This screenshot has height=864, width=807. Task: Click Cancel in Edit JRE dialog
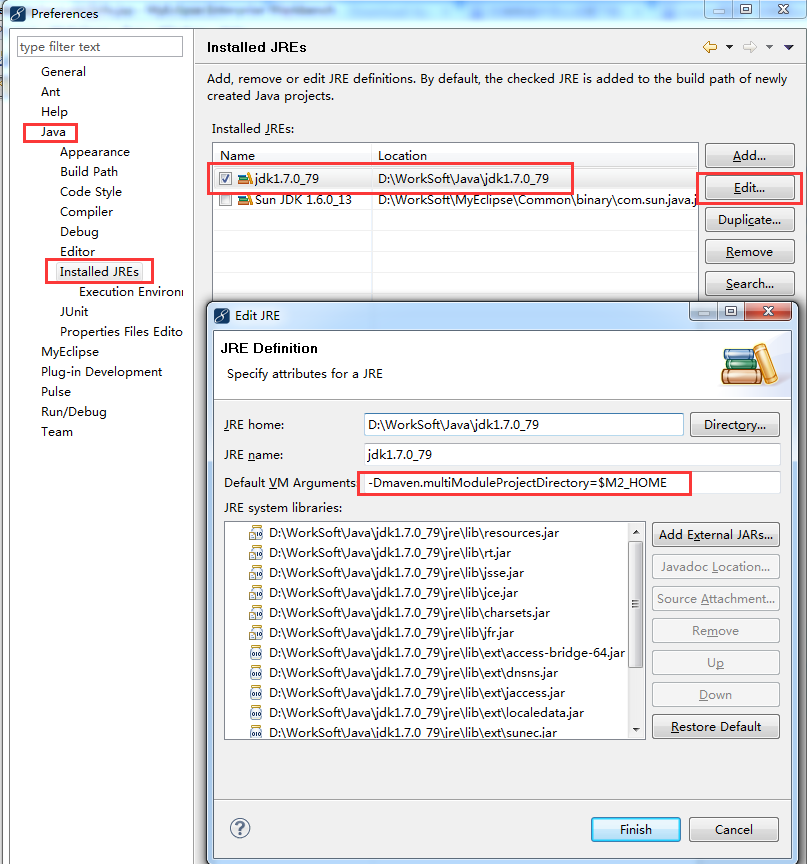(x=734, y=829)
